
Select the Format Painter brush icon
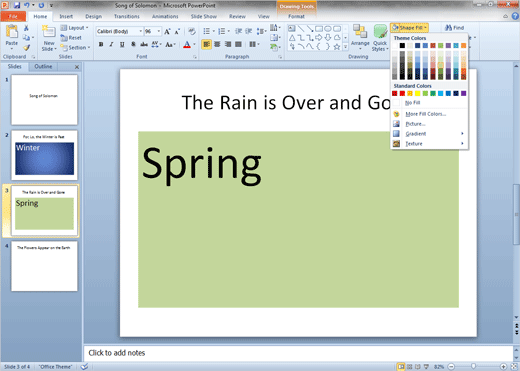pyautogui.click(x=26, y=48)
